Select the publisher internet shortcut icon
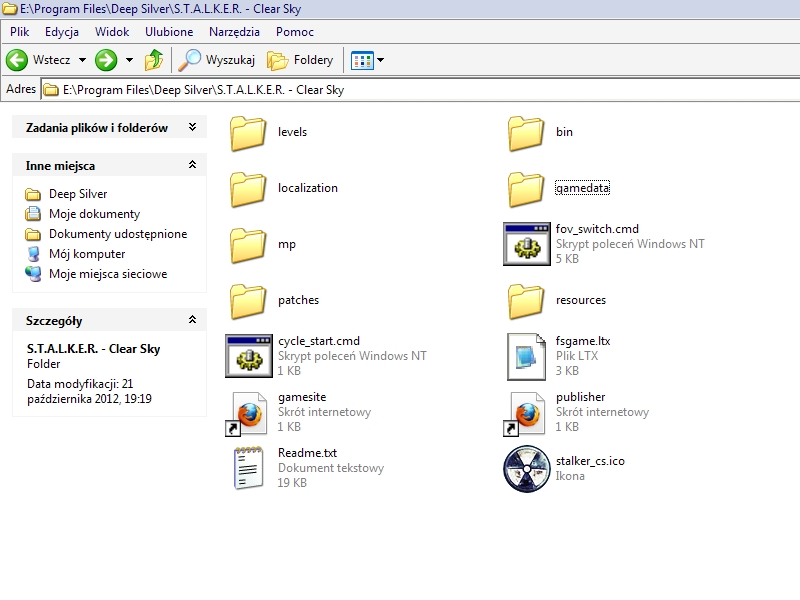 click(x=524, y=413)
